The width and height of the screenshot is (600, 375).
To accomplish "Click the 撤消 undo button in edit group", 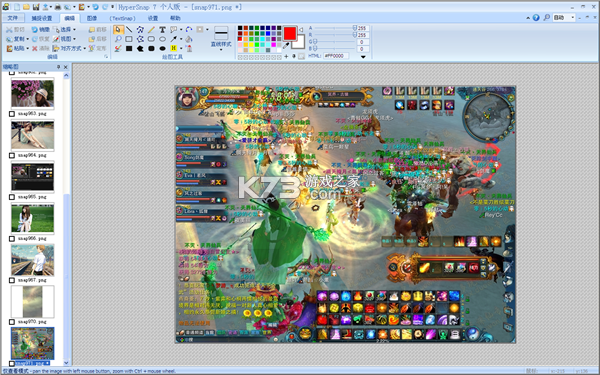I will (x=41, y=29).
